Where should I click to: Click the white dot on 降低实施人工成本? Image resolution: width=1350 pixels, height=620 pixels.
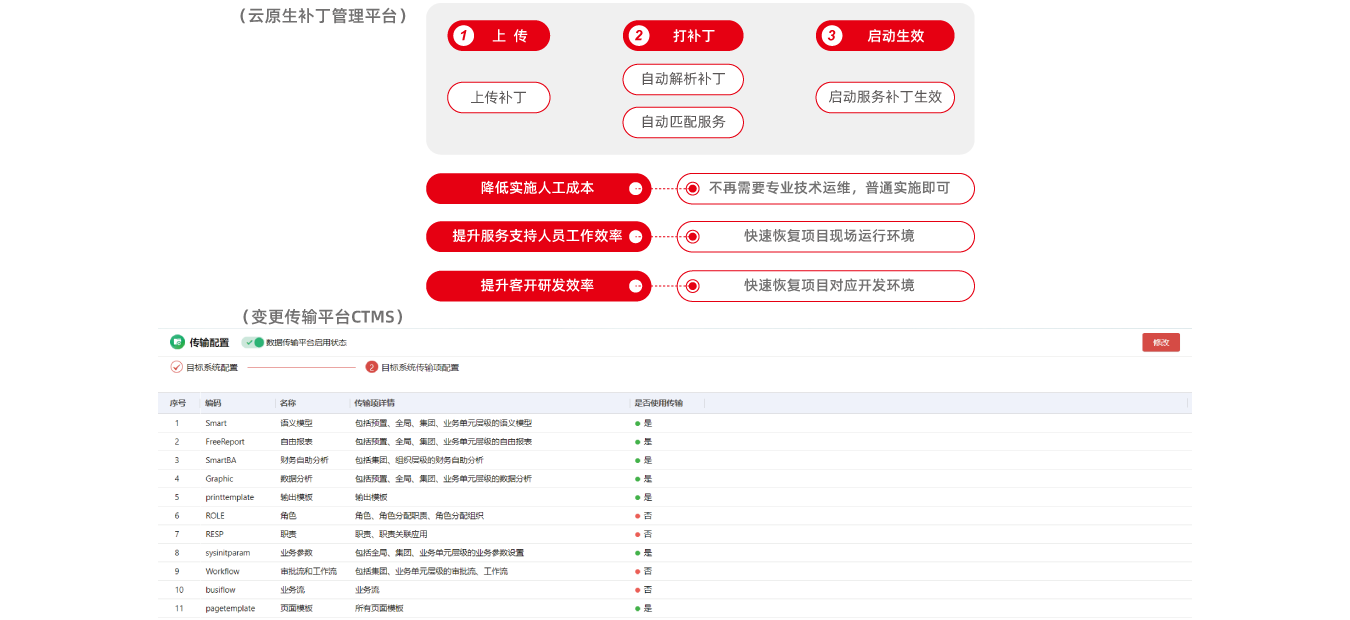635,188
